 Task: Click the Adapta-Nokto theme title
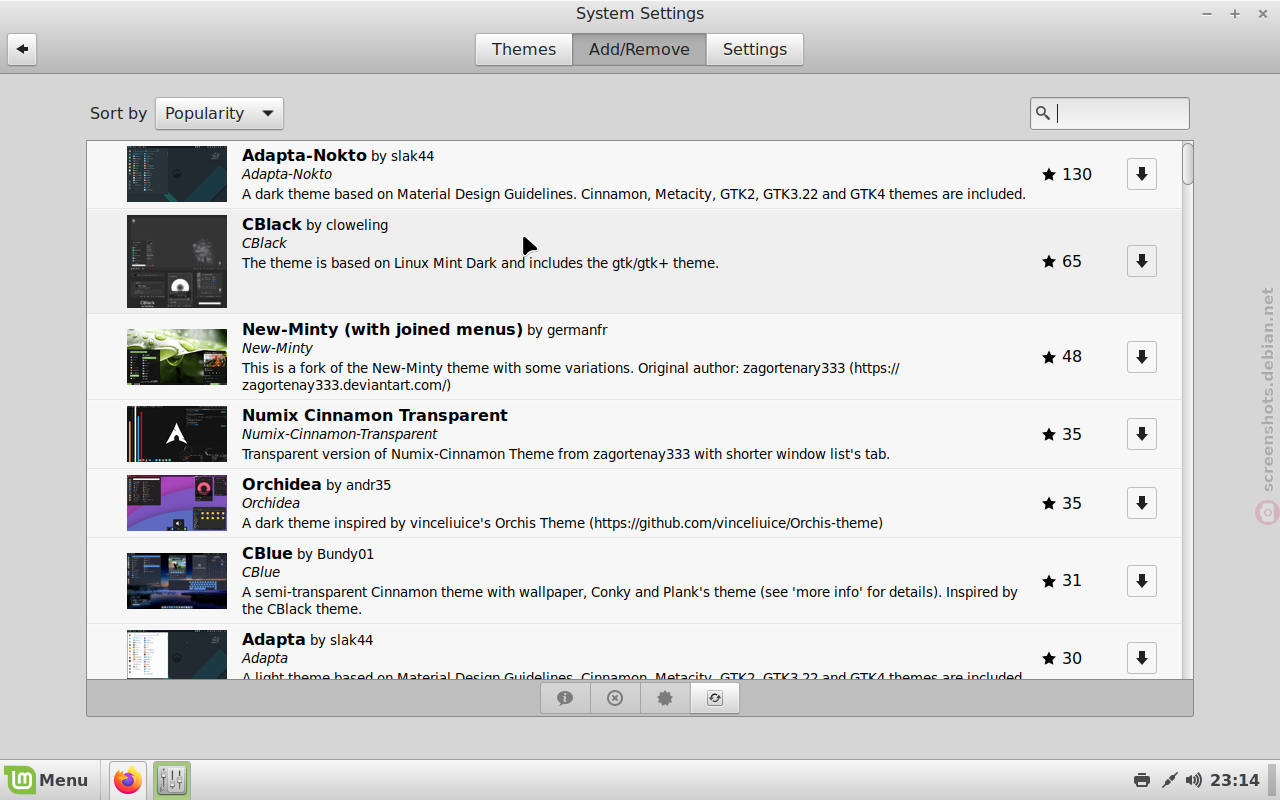(304, 156)
